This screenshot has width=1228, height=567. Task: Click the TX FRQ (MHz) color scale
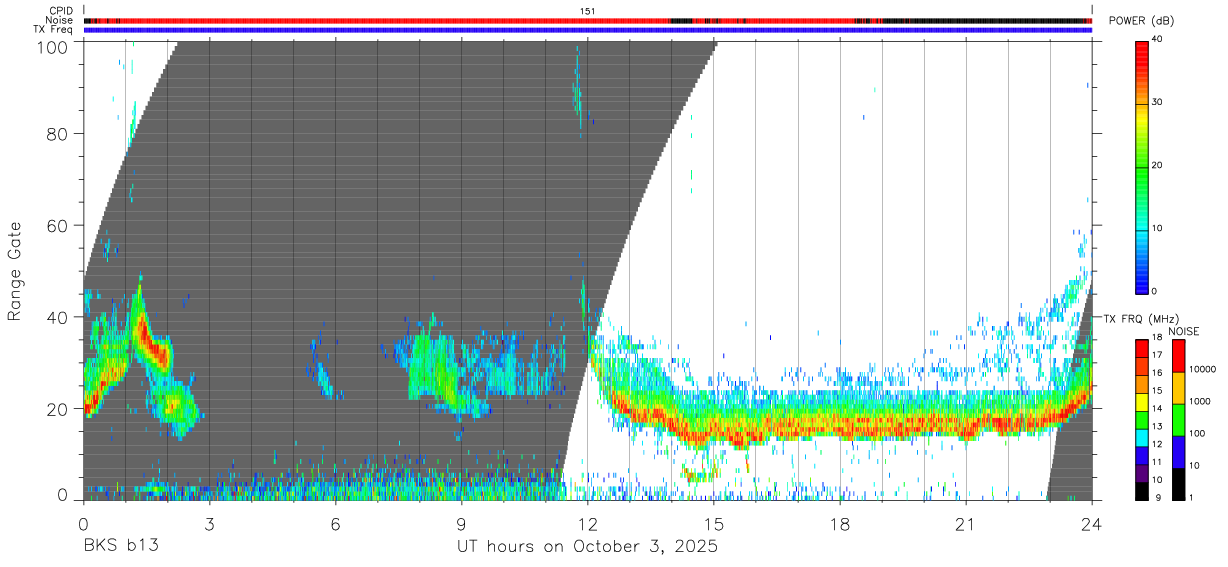[1142, 418]
